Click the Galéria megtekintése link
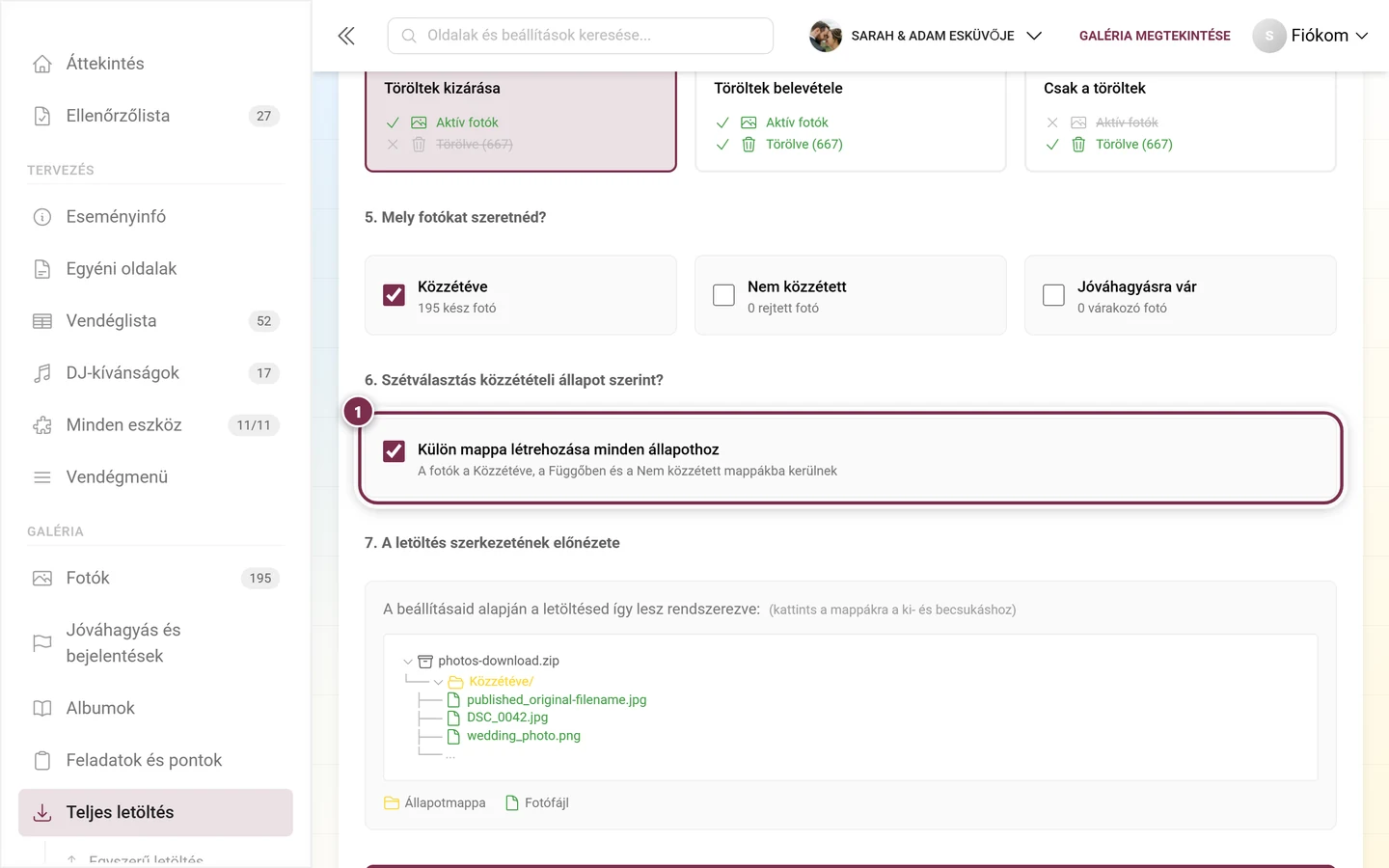Viewport: 1389px width, 868px height. (1155, 36)
